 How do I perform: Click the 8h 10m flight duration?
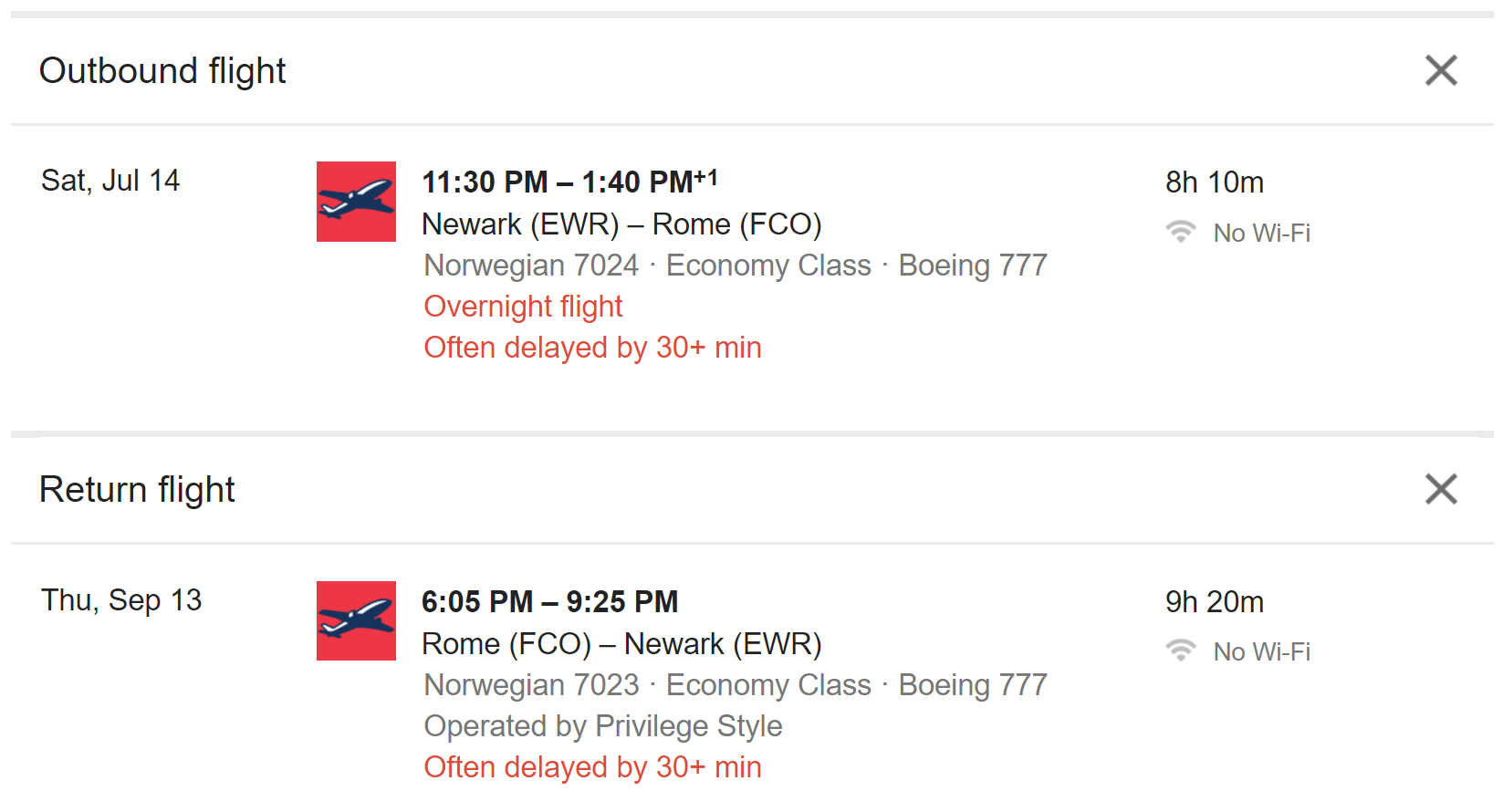(1214, 182)
